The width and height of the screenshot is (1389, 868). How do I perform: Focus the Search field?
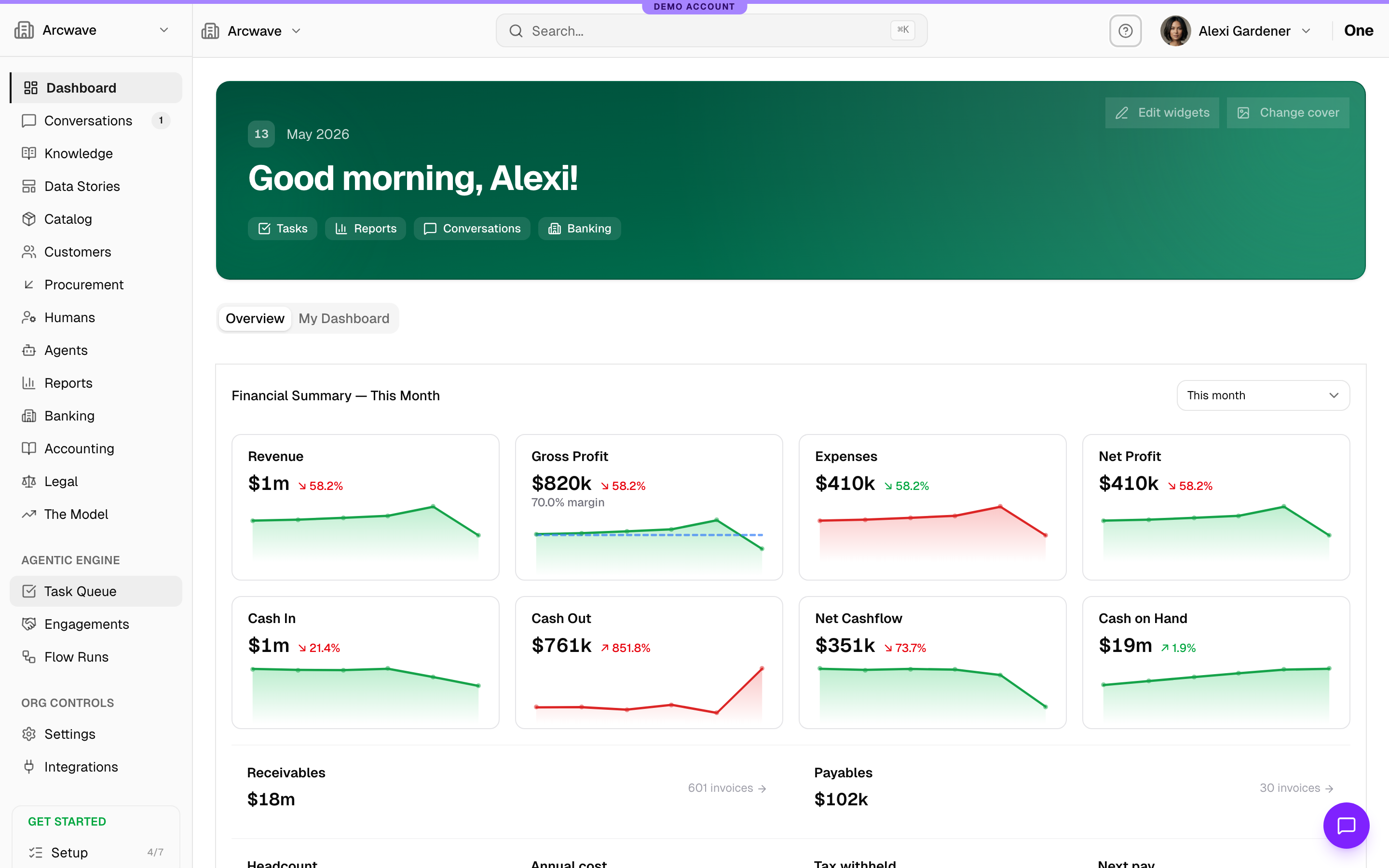tap(711, 30)
